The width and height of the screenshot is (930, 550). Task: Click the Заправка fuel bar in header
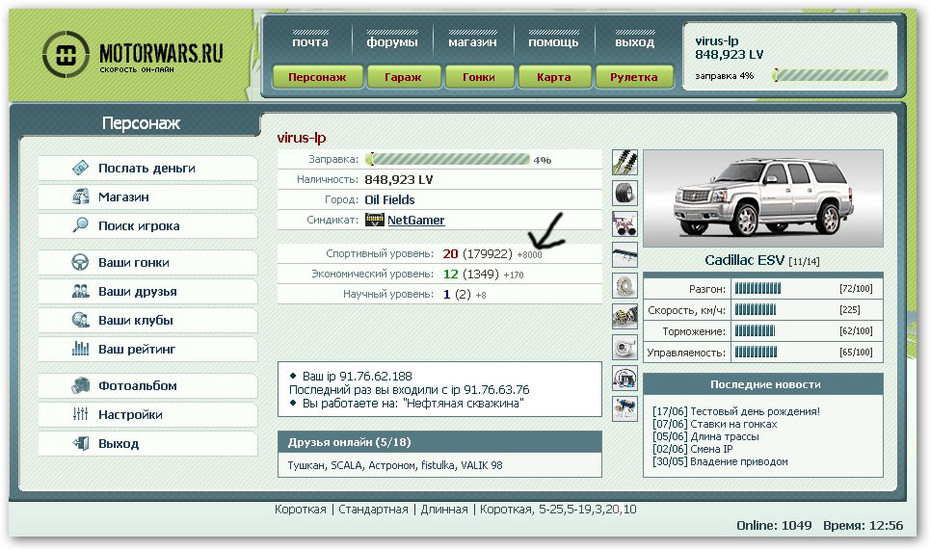click(830, 75)
